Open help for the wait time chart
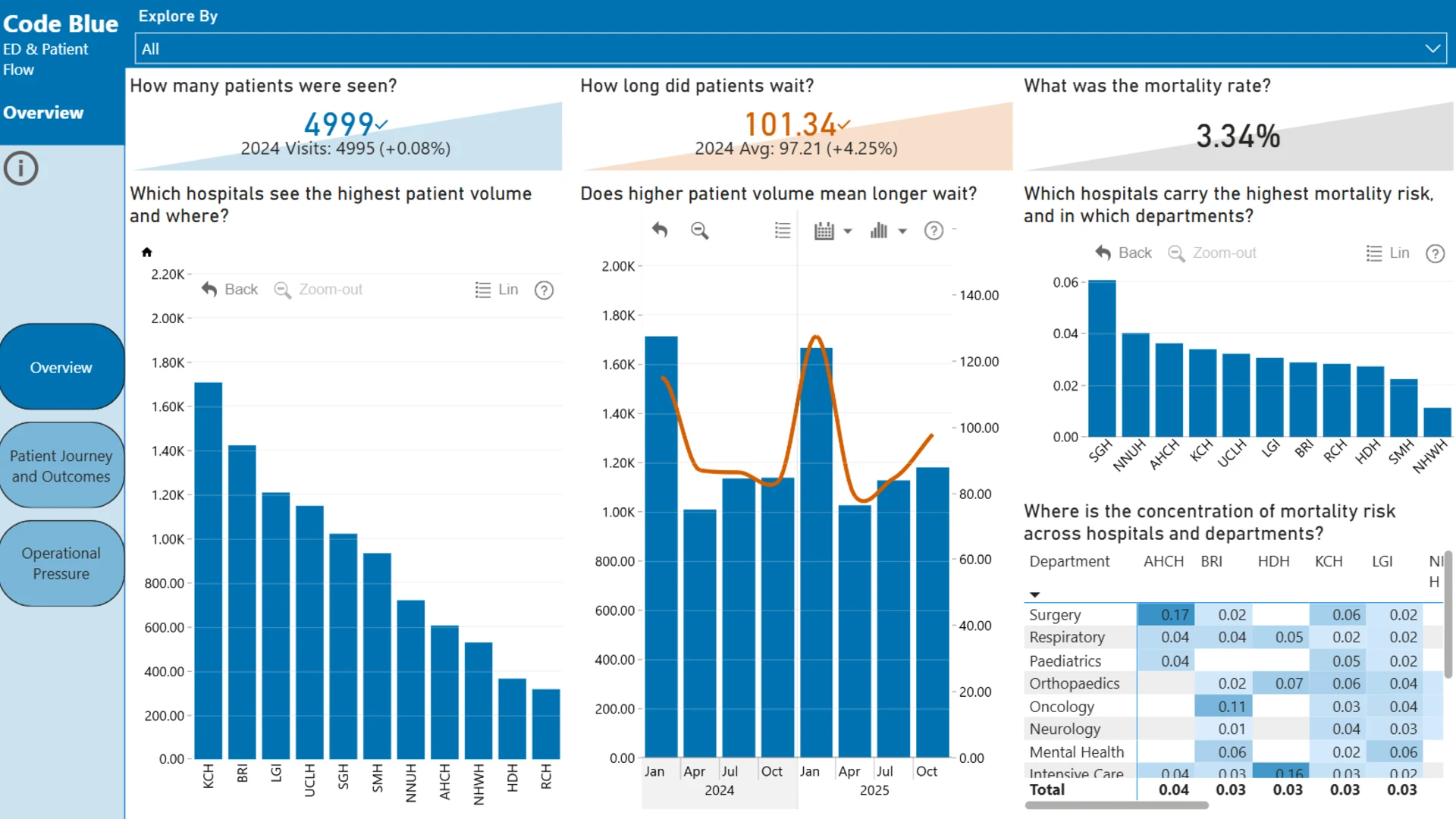 click(934, 231)
